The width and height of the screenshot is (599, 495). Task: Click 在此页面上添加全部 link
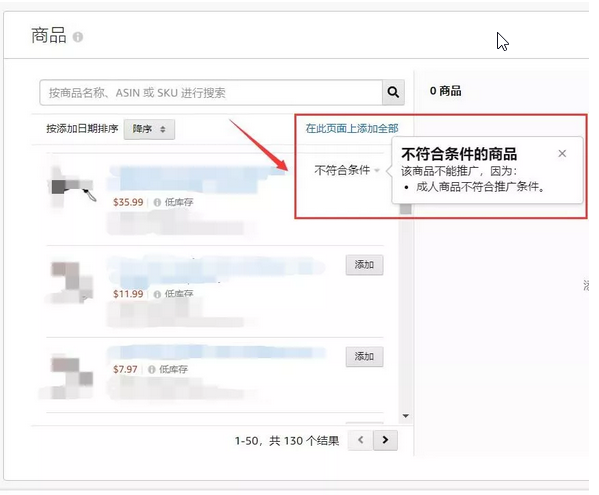coord(352,129)
